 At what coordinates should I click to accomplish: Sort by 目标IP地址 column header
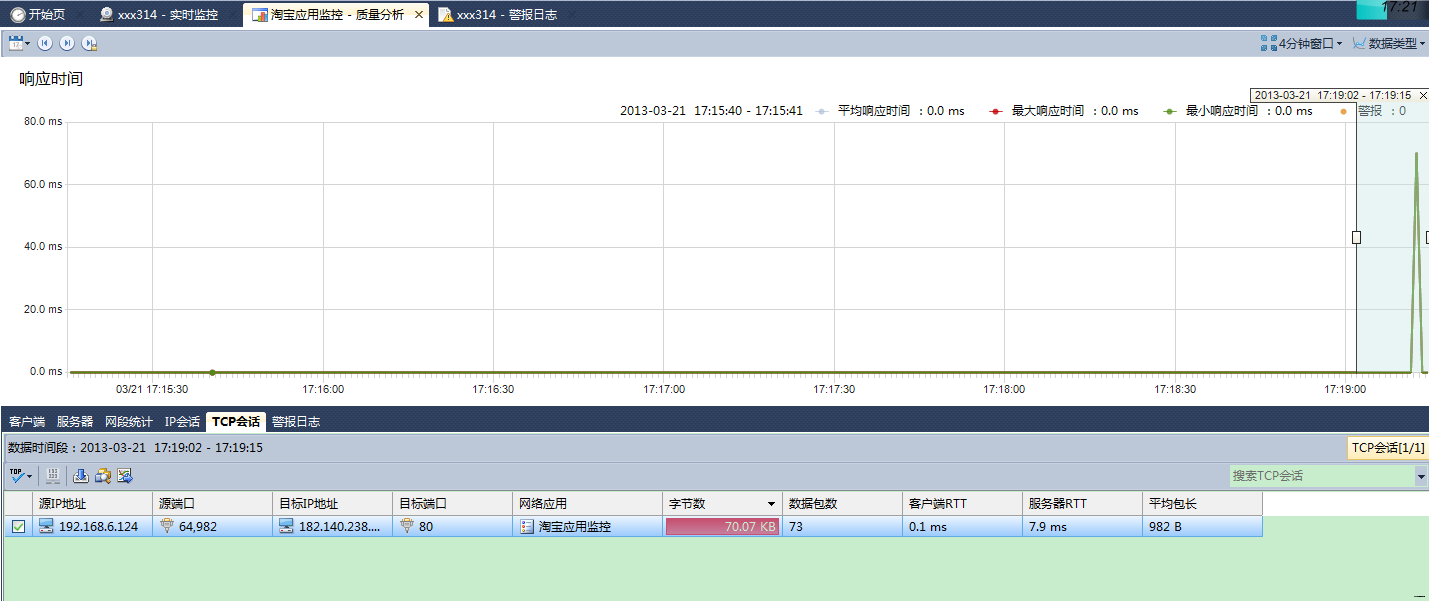click(333, 503)
